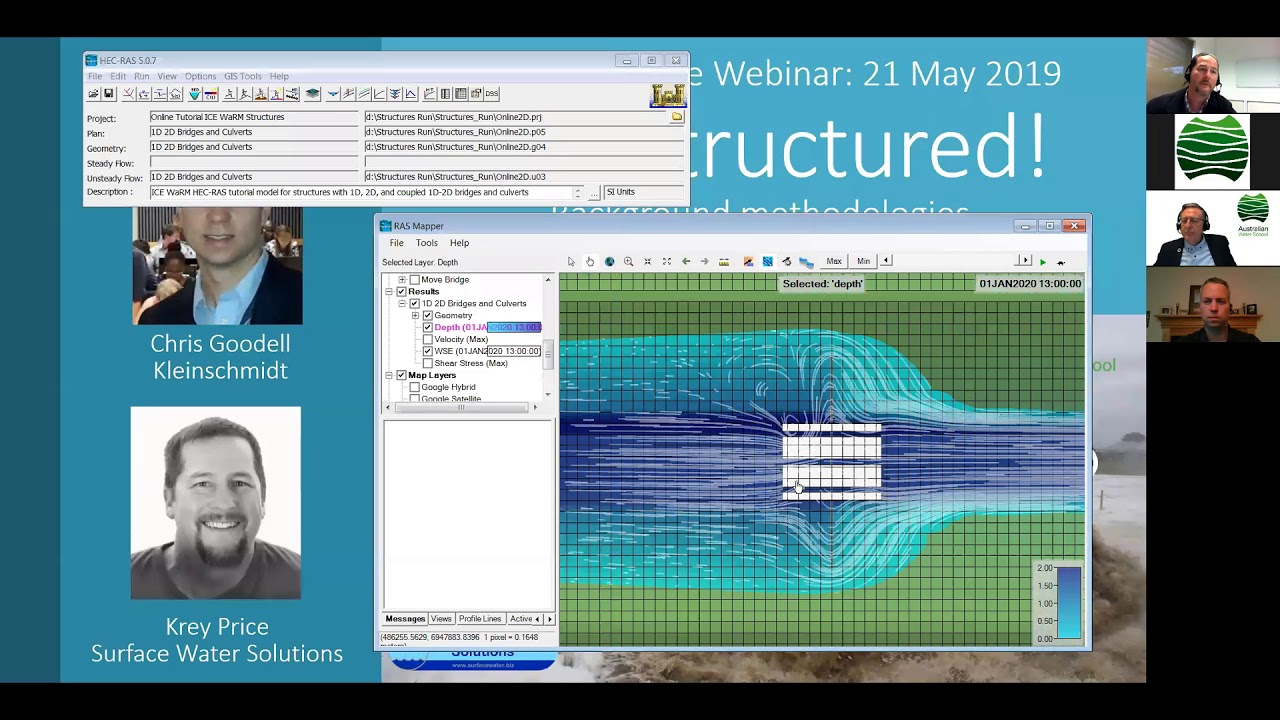The width and height of the screenshot is (1280, 720).
Task: Click the Max button in RAS Mapper toolbar
Action: (834, 261)
